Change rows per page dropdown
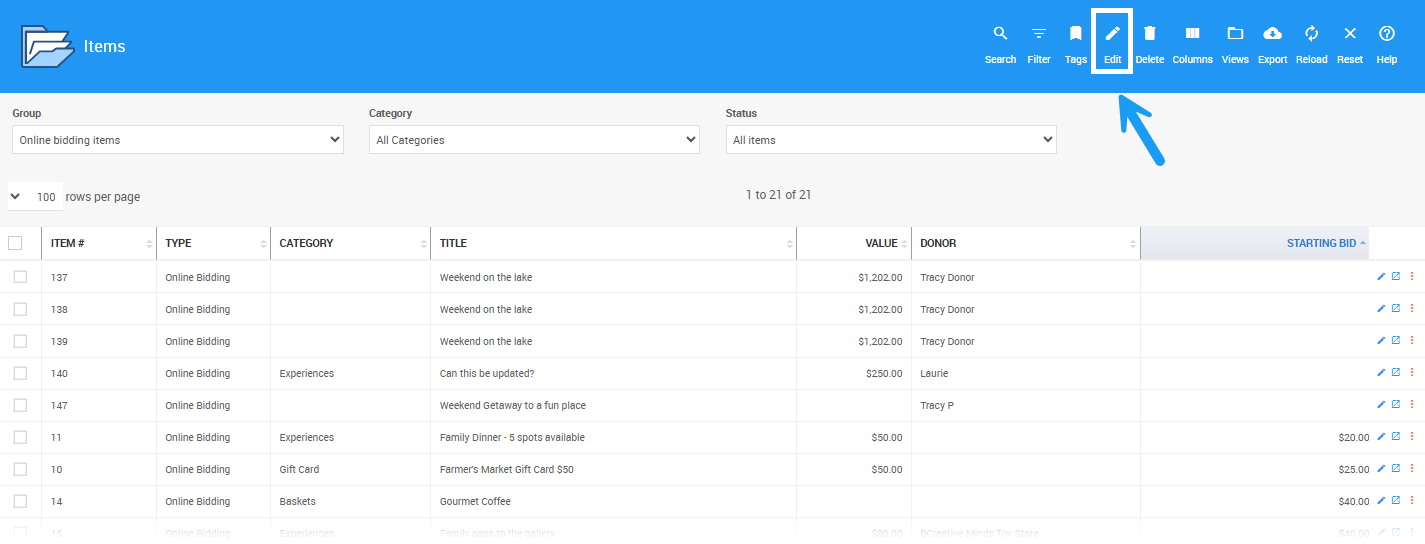Screen dimensions: 1425x544 35,197
